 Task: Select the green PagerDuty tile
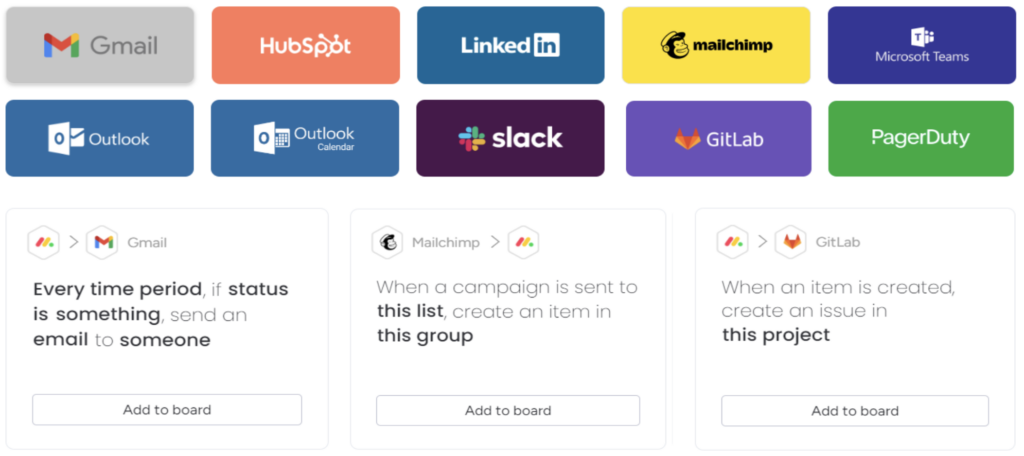(922, 138)
